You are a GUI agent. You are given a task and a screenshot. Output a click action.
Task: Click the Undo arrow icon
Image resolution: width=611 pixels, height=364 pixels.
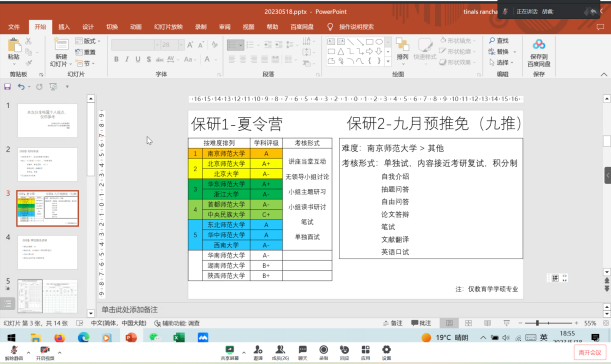21,87
